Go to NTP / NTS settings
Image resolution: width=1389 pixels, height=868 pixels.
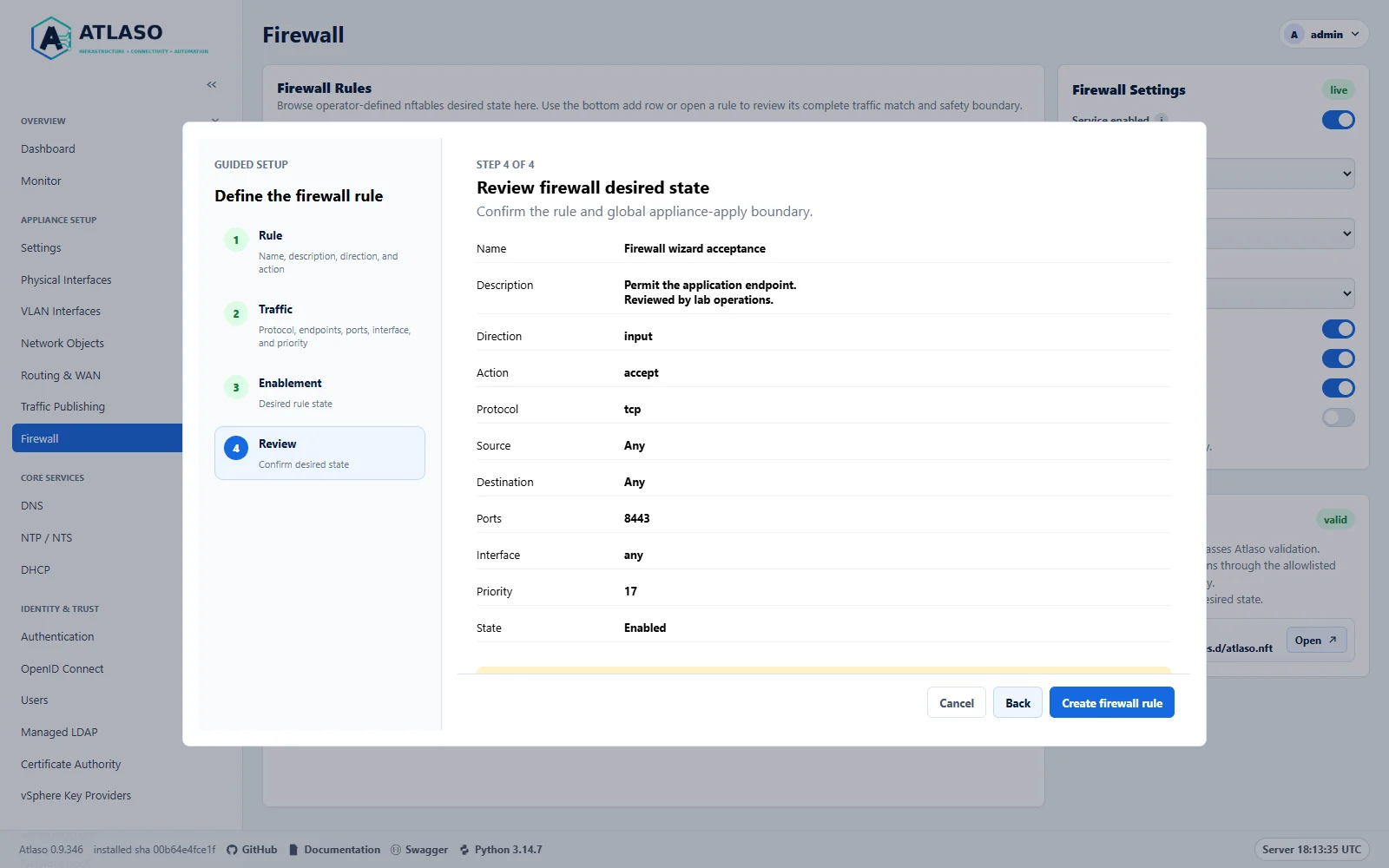point(47,538)
